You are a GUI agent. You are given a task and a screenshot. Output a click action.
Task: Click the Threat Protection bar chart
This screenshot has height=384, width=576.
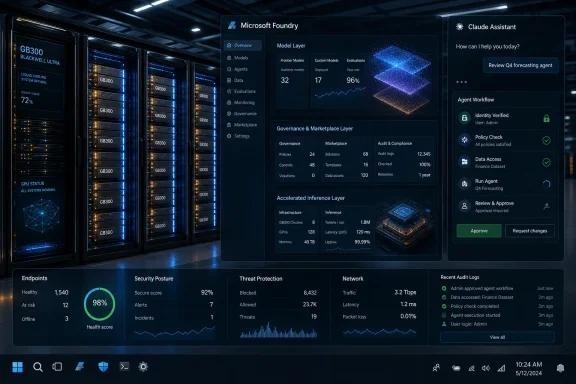pos(278,330)
